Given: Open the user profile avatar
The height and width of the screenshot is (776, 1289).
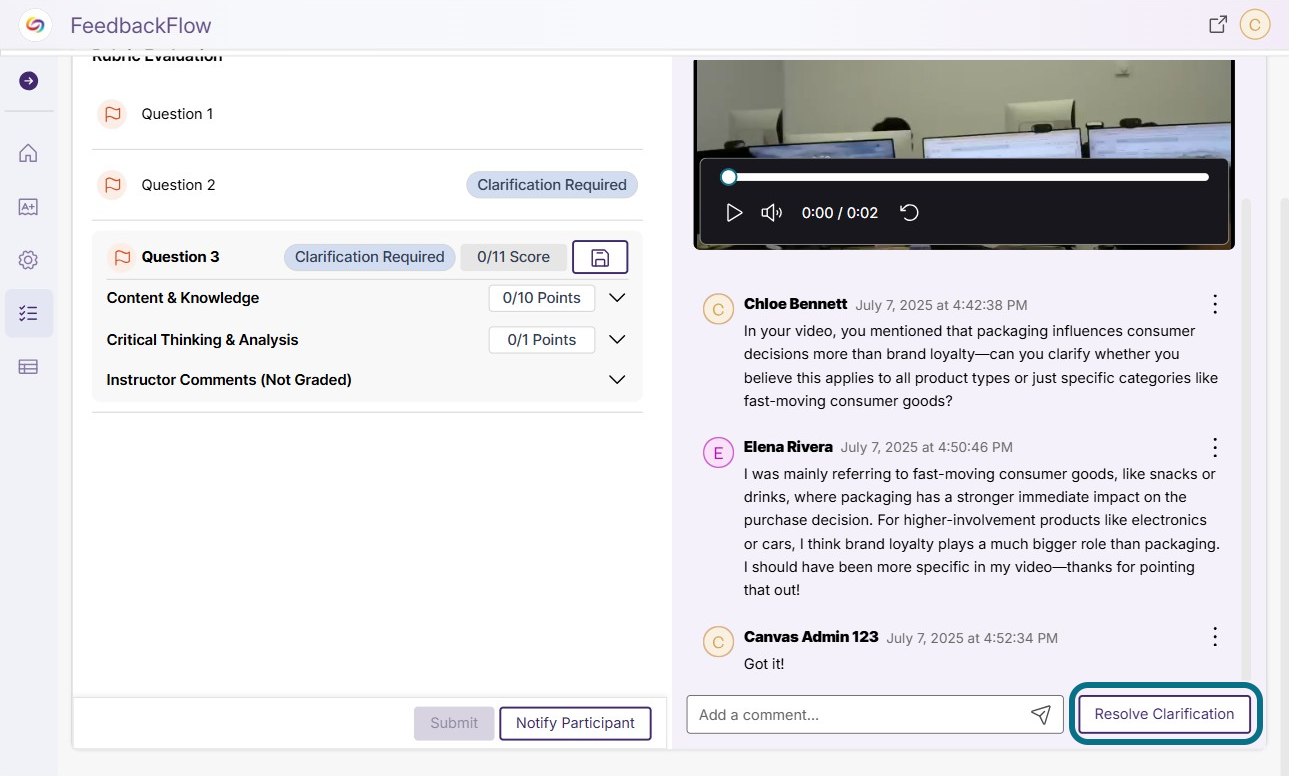Looking at the screenshot, I should point(1255,25).
